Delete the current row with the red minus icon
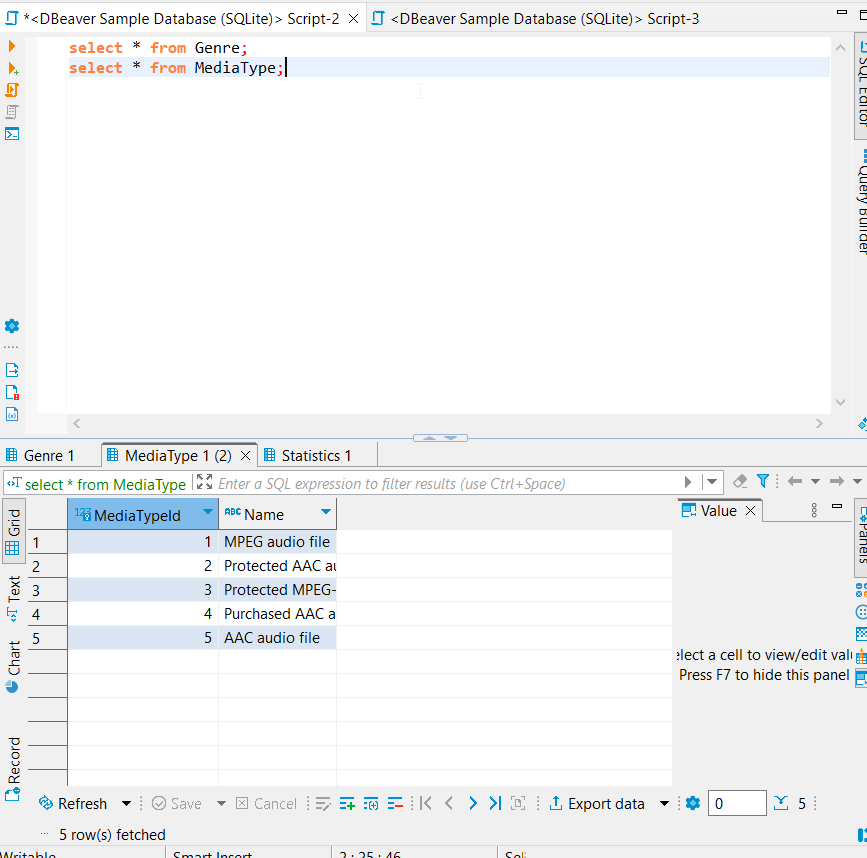The width and height of the screenshot is (867, 858). click(x=395, y=803)
